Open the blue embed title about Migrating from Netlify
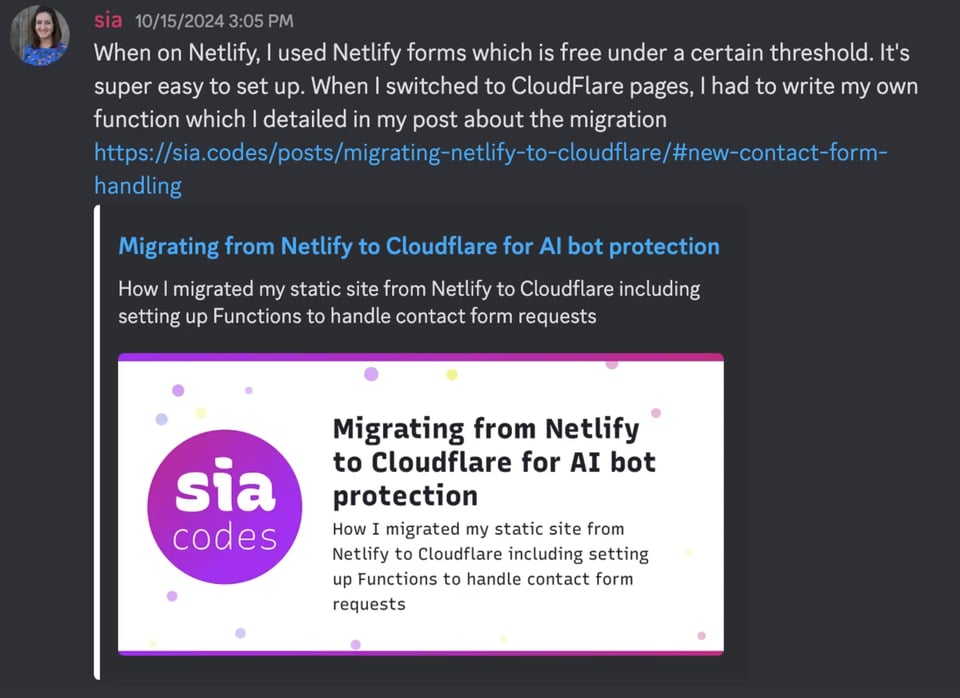This screenshot has width=960, height=698. [x=418, y=246]
